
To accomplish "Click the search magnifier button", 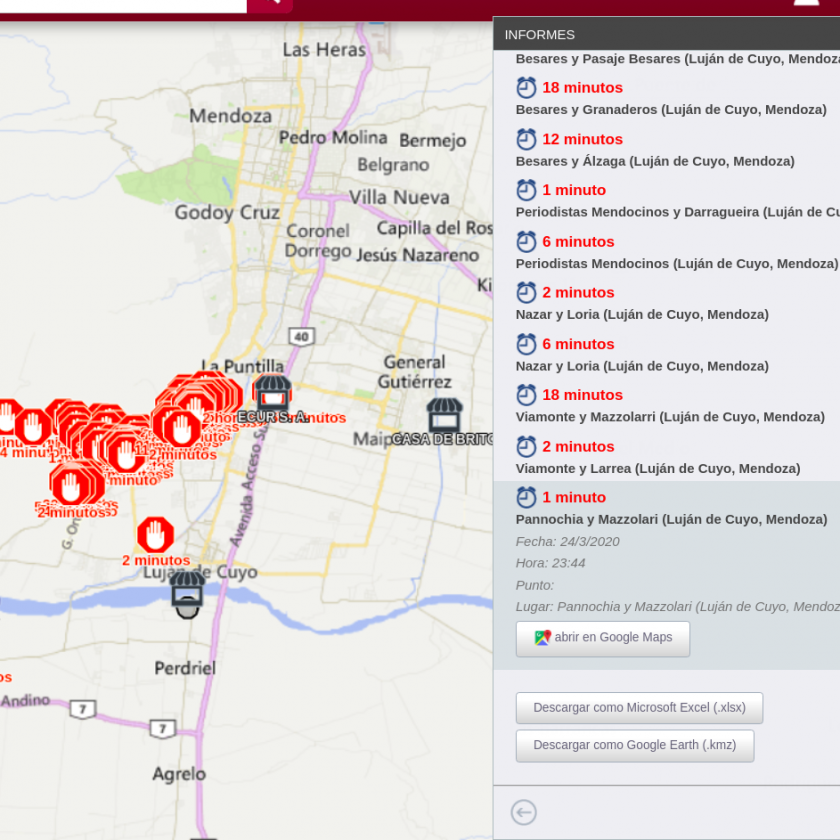I will (x=269, y=3).
